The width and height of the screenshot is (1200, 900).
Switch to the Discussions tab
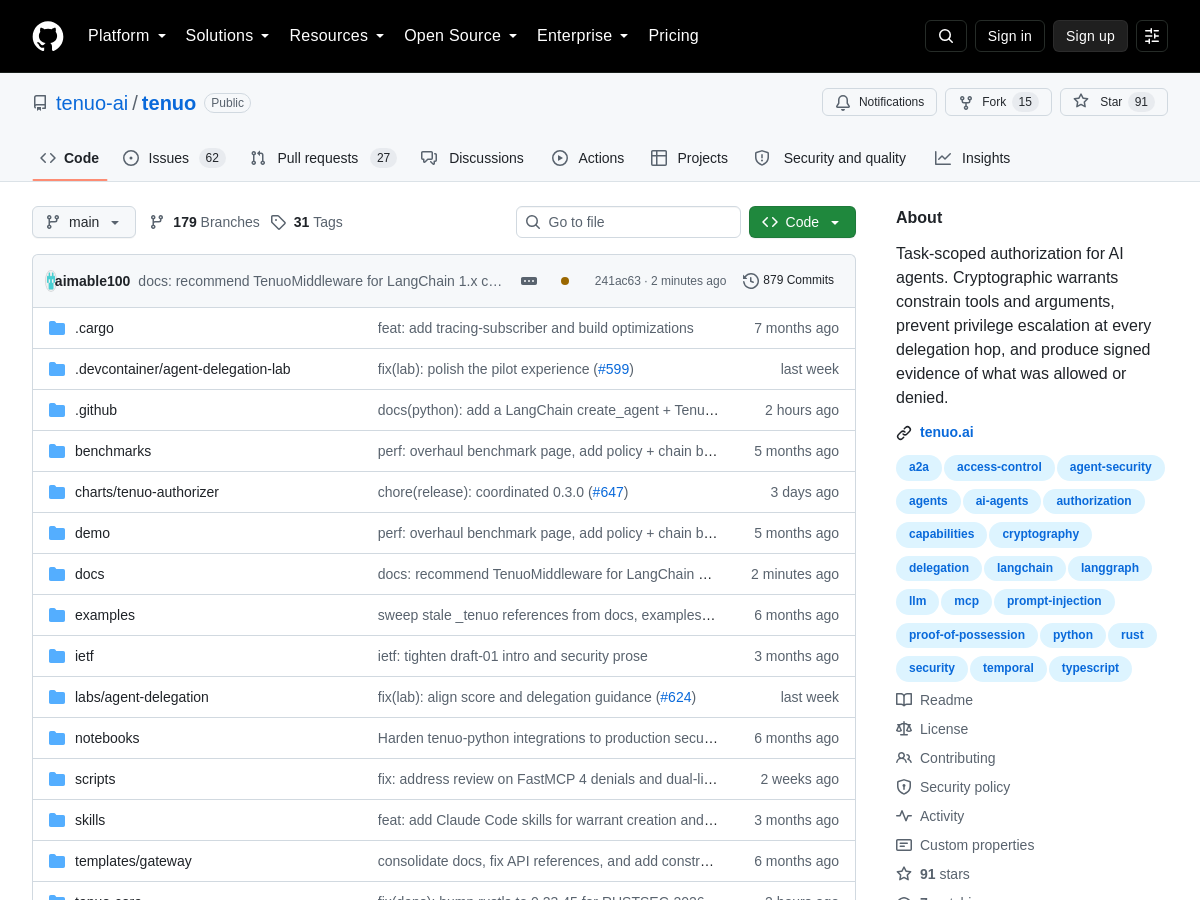coord(472,158)
